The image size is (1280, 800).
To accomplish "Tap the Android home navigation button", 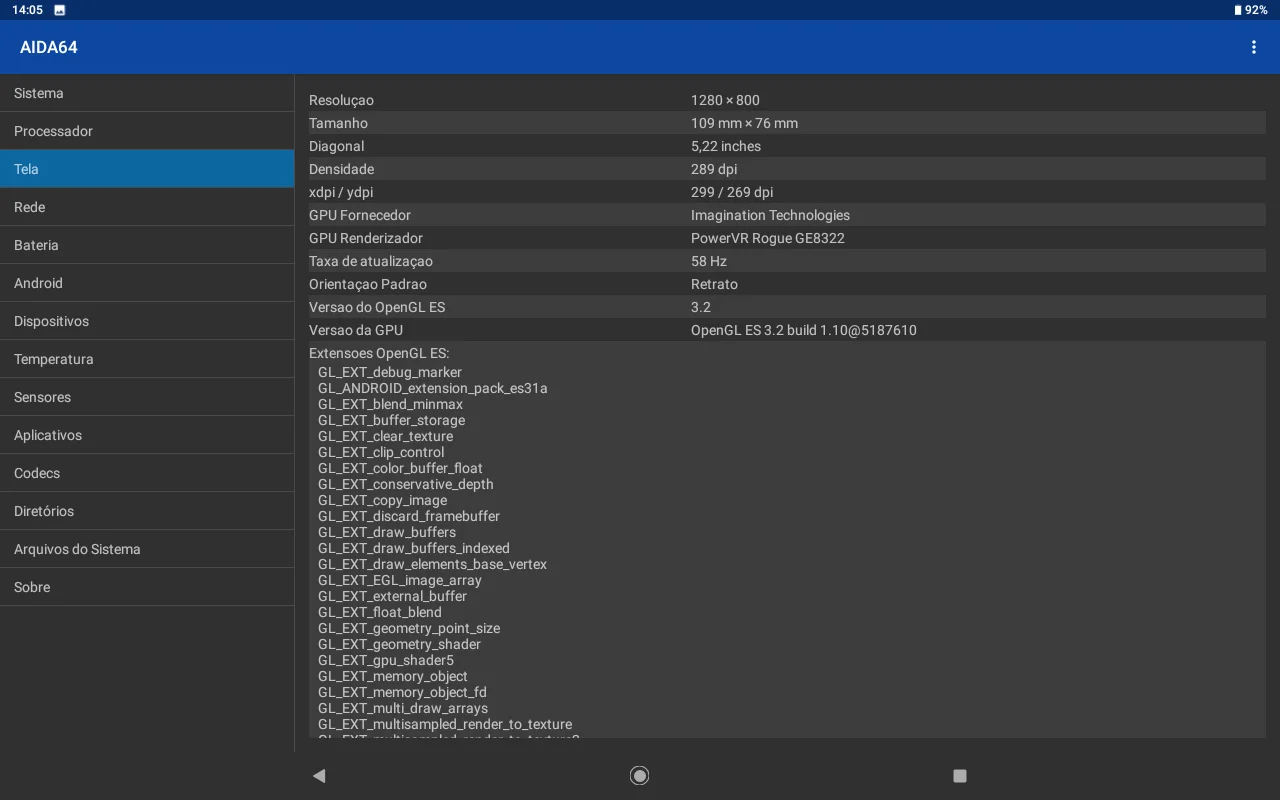I will click(x=640, y=775).
